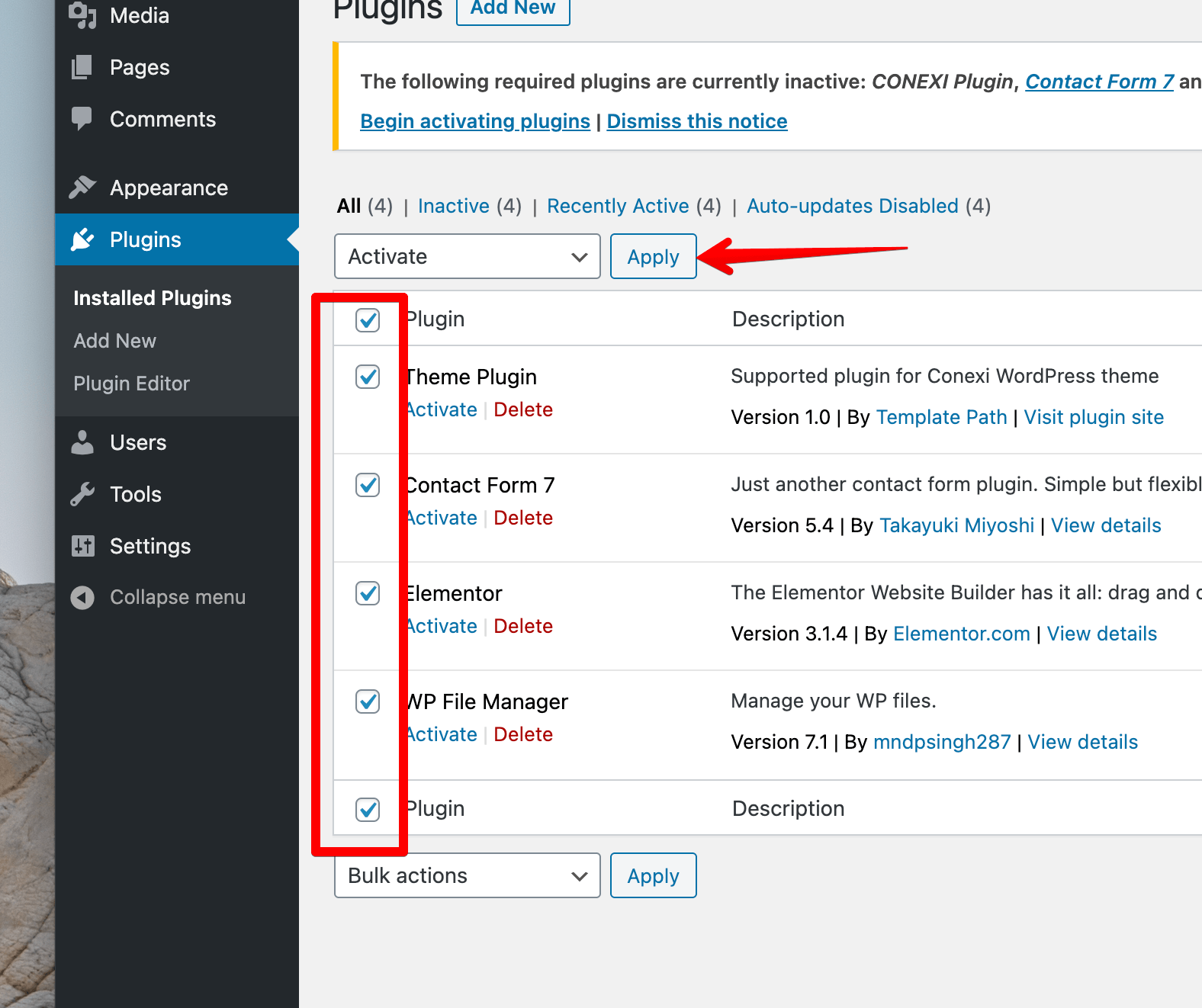
Task: Delete the WP File Manager plugin
Action: [x=523, y=734]
